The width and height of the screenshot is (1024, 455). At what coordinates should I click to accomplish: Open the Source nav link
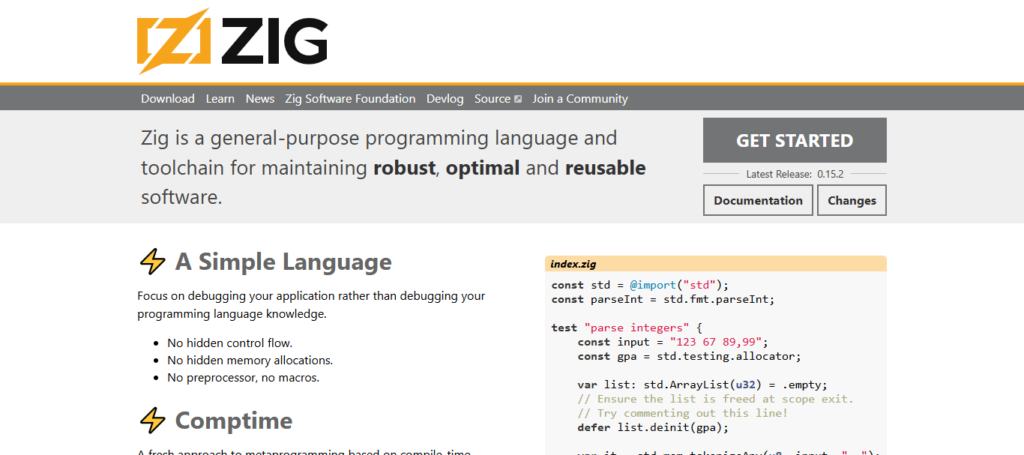pyautogui.click(x=492, y=99)
